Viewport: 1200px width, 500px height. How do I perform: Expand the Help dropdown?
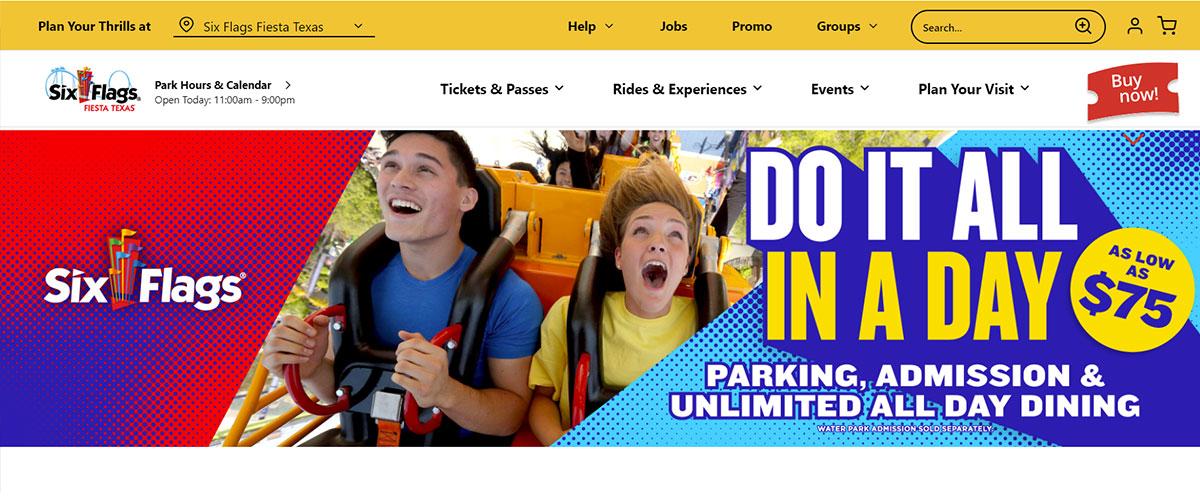(589, 26)
